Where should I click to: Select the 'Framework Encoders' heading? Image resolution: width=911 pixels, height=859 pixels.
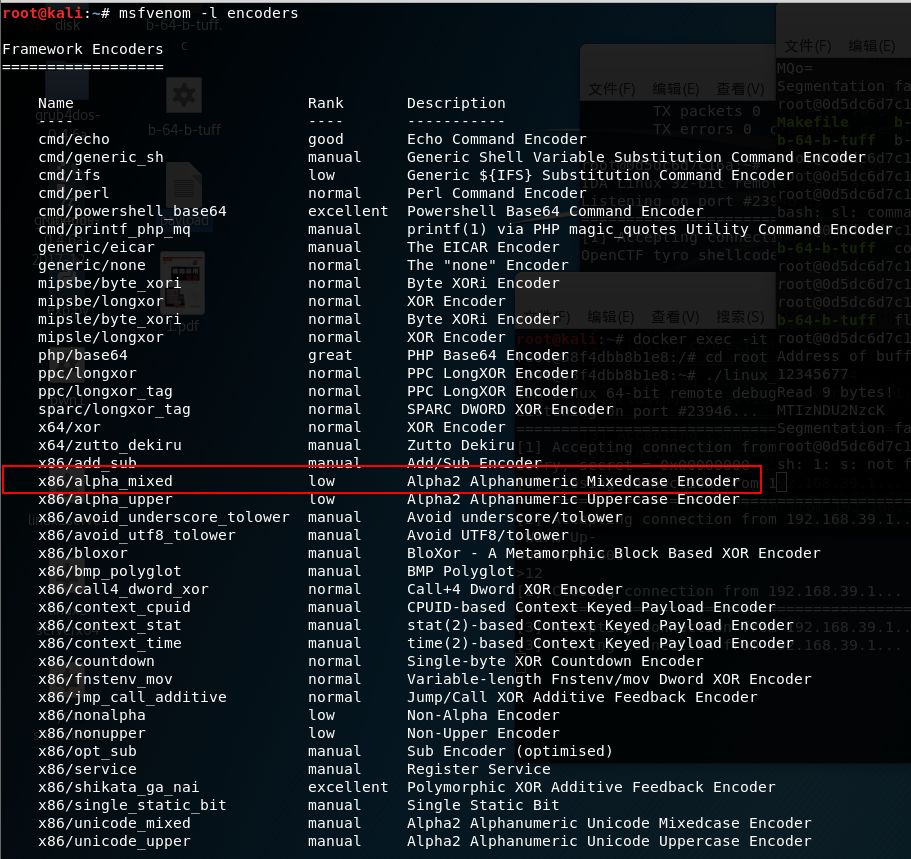(x=83, y=49)
